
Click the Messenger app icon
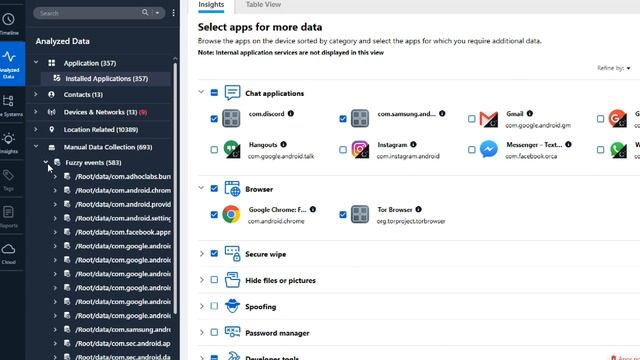(489, 149)
